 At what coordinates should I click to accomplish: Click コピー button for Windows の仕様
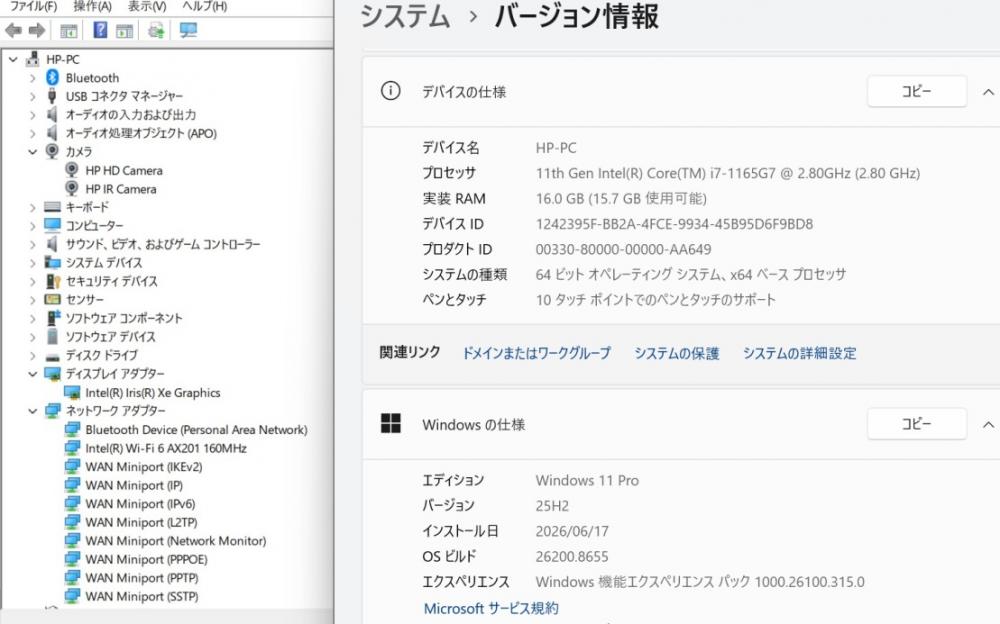tap(916, 424)
